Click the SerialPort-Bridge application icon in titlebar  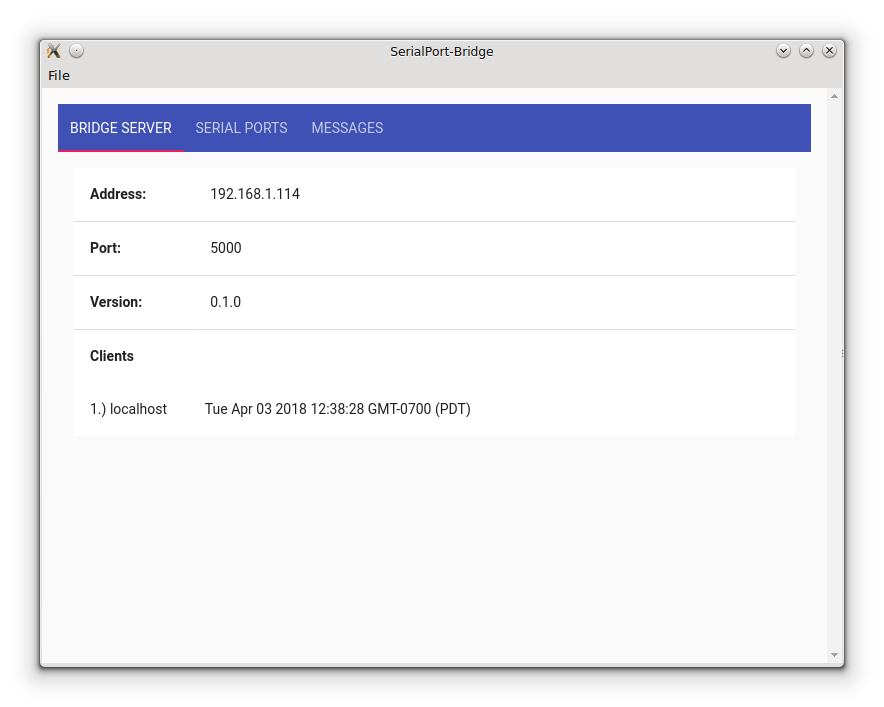tap(53, 50)
